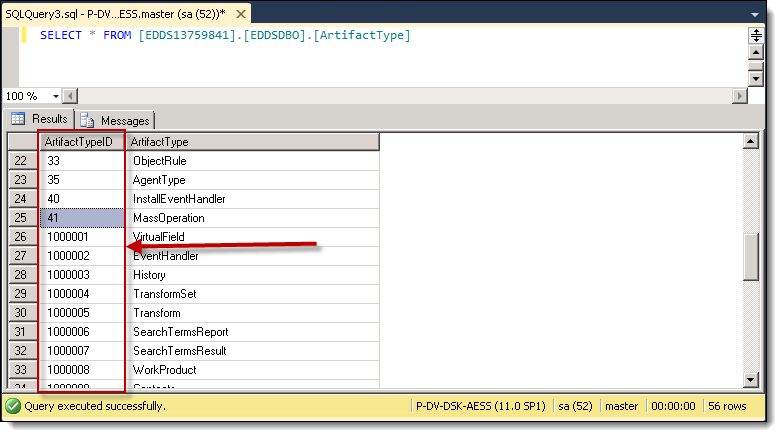Select row header 25
Viewport: 782px width, 437px height.
[x=23, y=218]
